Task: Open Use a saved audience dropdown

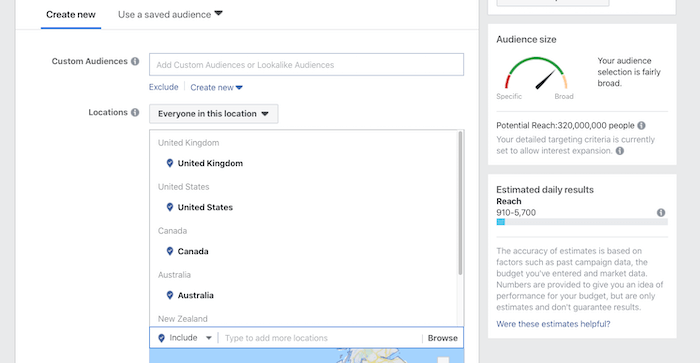Action: tap(170, 15)
